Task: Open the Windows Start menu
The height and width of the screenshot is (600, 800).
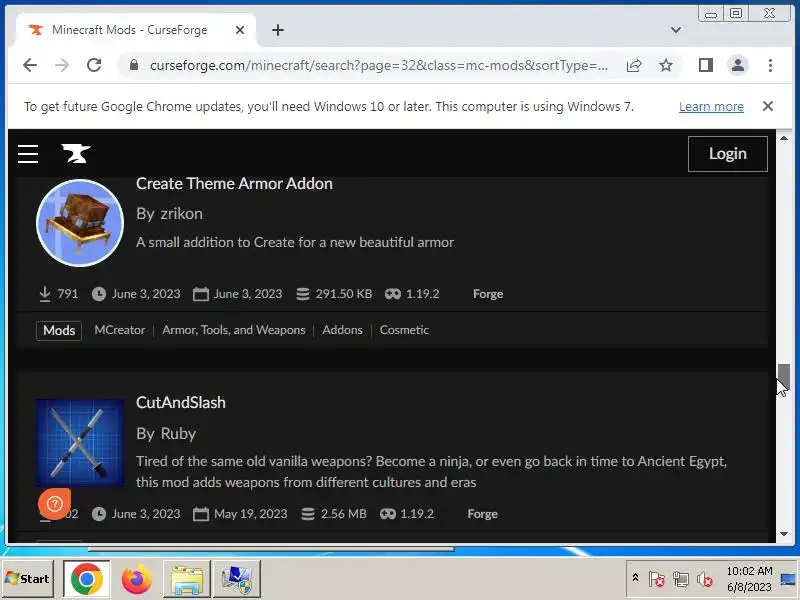Action: (28, 579)
